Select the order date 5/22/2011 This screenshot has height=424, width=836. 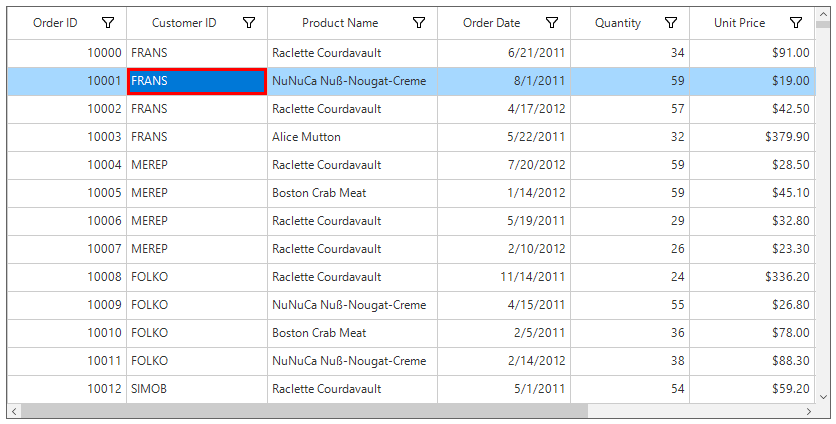click(504, 137)
